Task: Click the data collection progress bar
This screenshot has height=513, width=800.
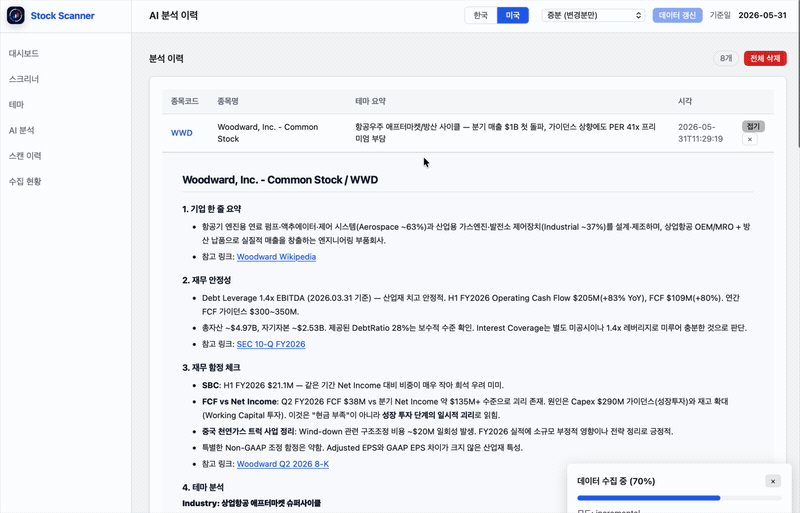Action: [x=679, y=498]
